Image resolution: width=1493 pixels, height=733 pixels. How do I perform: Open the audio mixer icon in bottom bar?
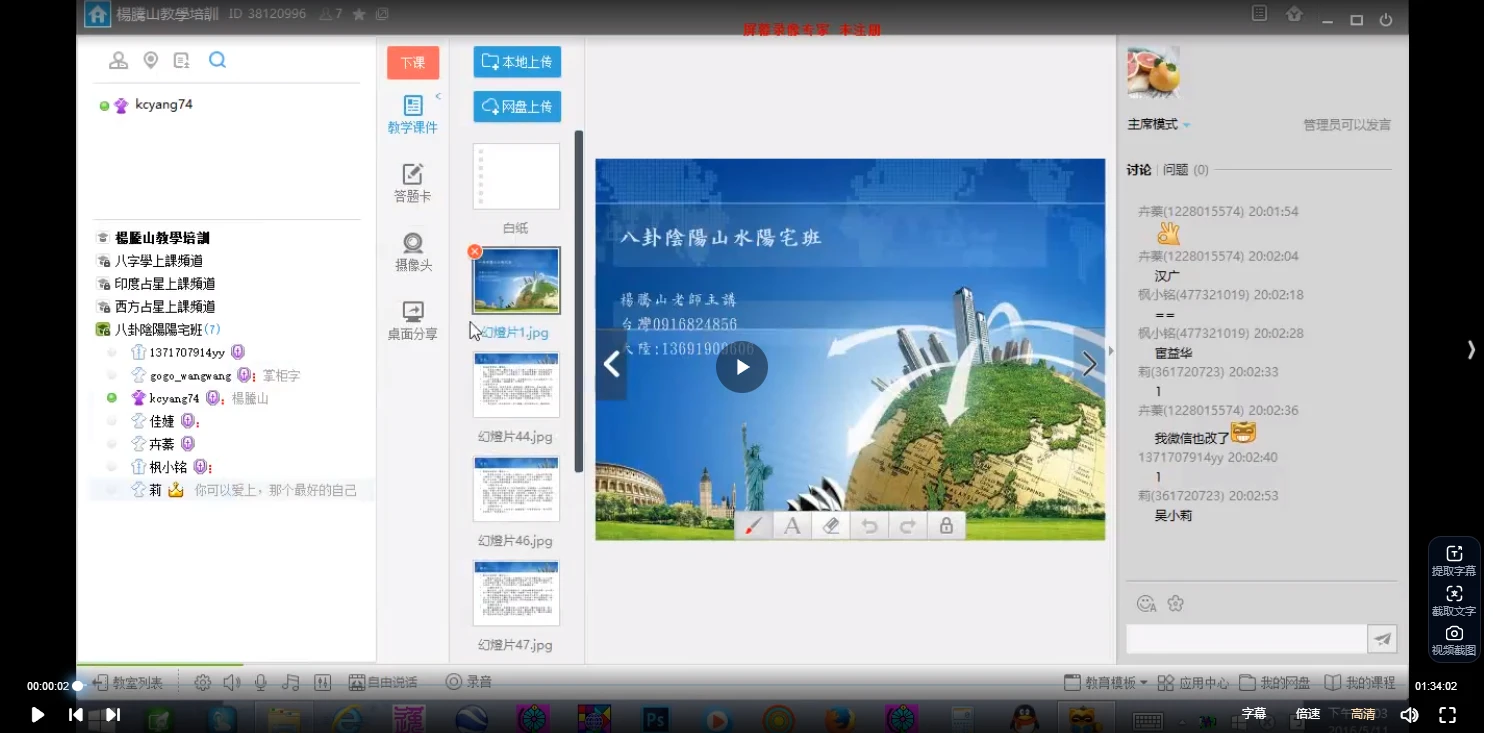[x=322, y=682]
